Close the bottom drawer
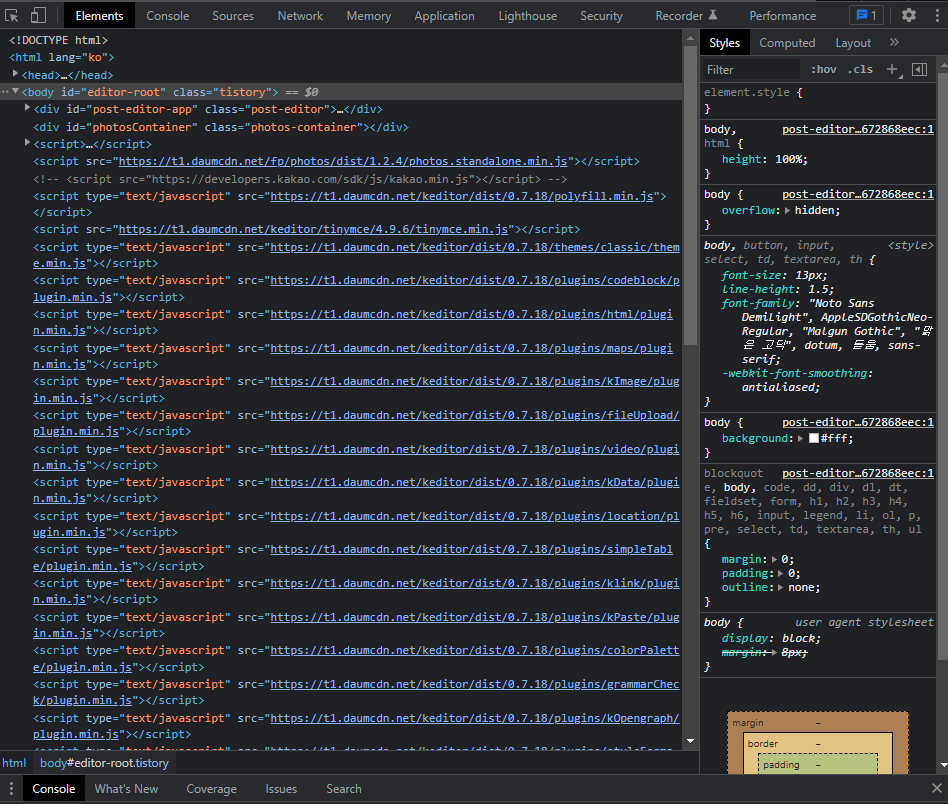 pos(937,788)
